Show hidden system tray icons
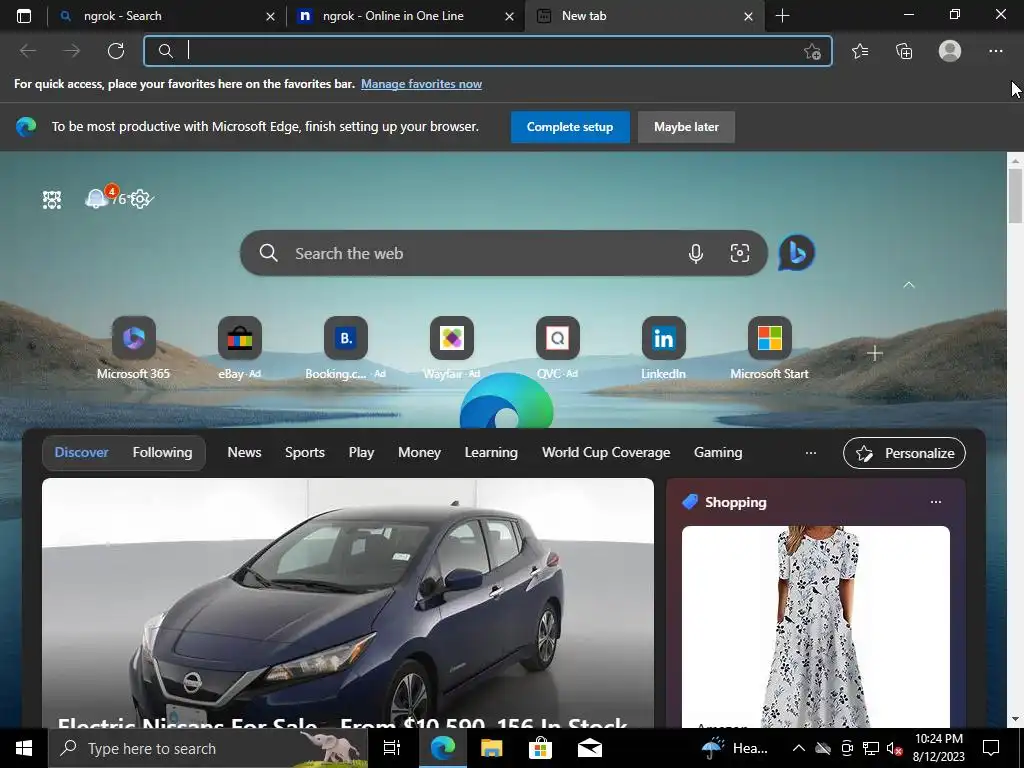 [798, 748]
